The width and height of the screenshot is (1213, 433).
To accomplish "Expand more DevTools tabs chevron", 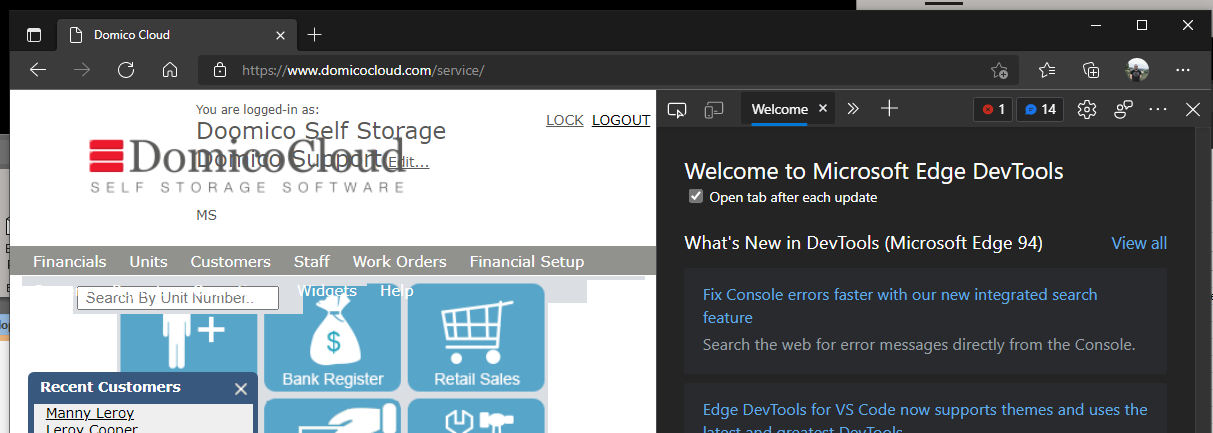I will (x=853, y=109).
